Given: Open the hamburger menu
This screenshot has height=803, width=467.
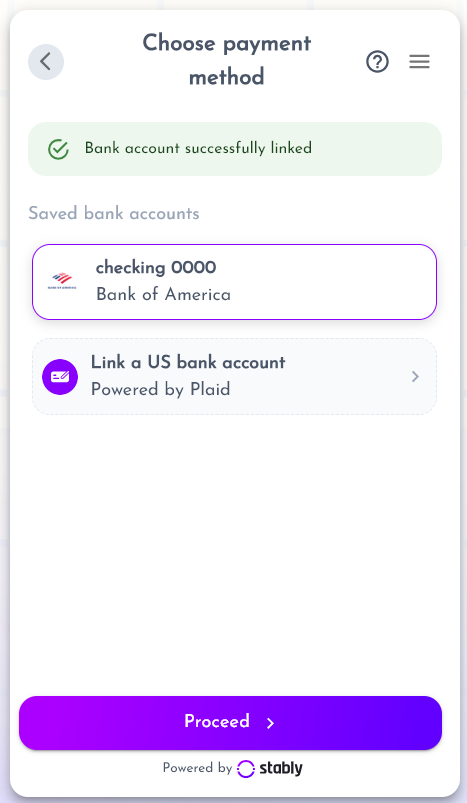Looking at the screenshot, I should (x=419, y=62).
